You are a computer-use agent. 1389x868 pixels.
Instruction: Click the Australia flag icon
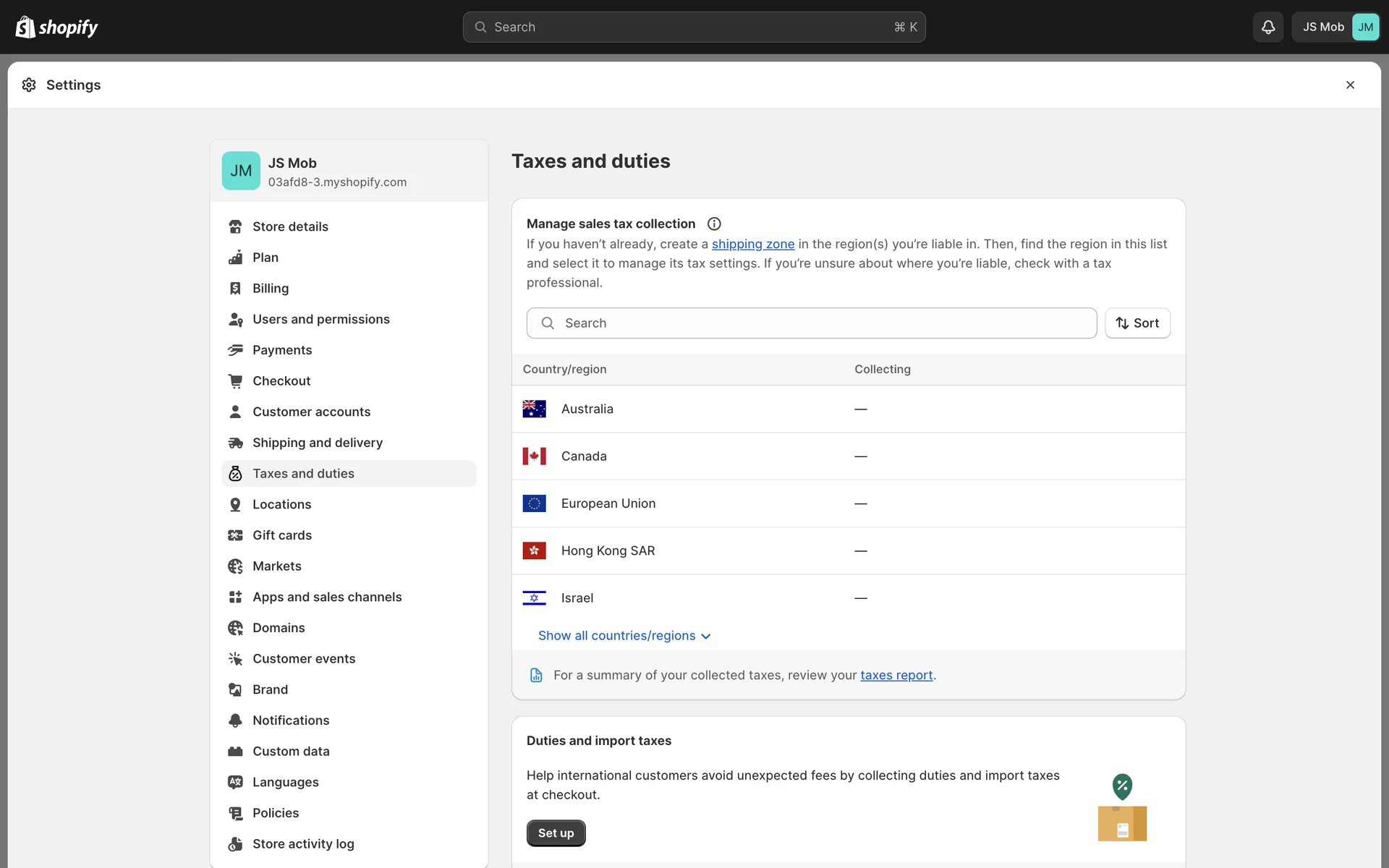tap(534, 409)
